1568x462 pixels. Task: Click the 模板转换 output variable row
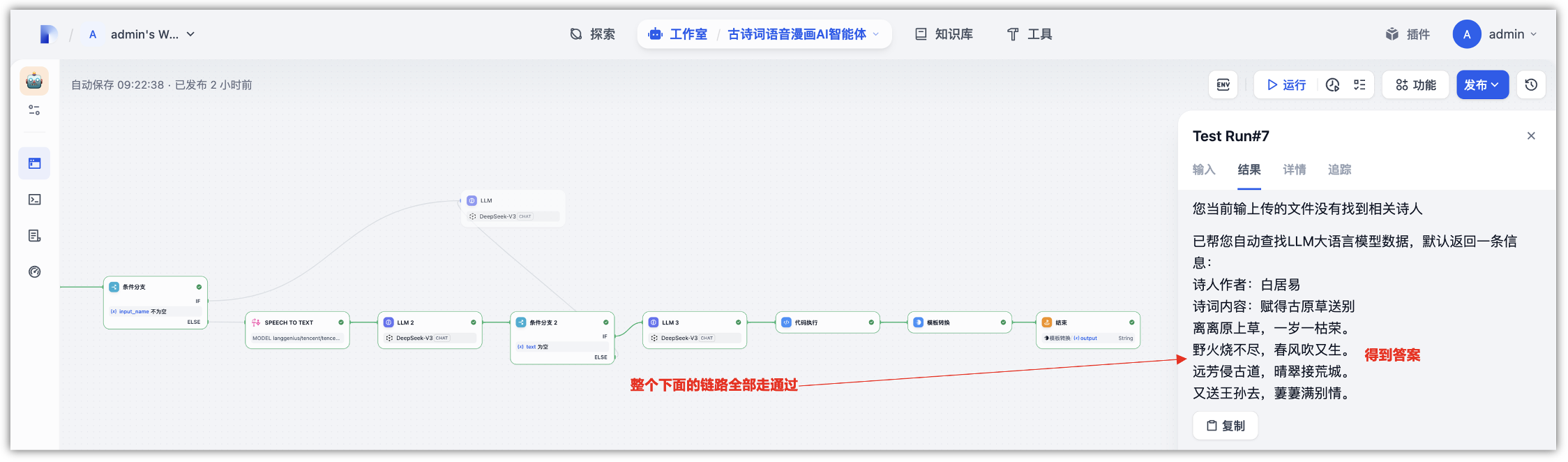1088,338
